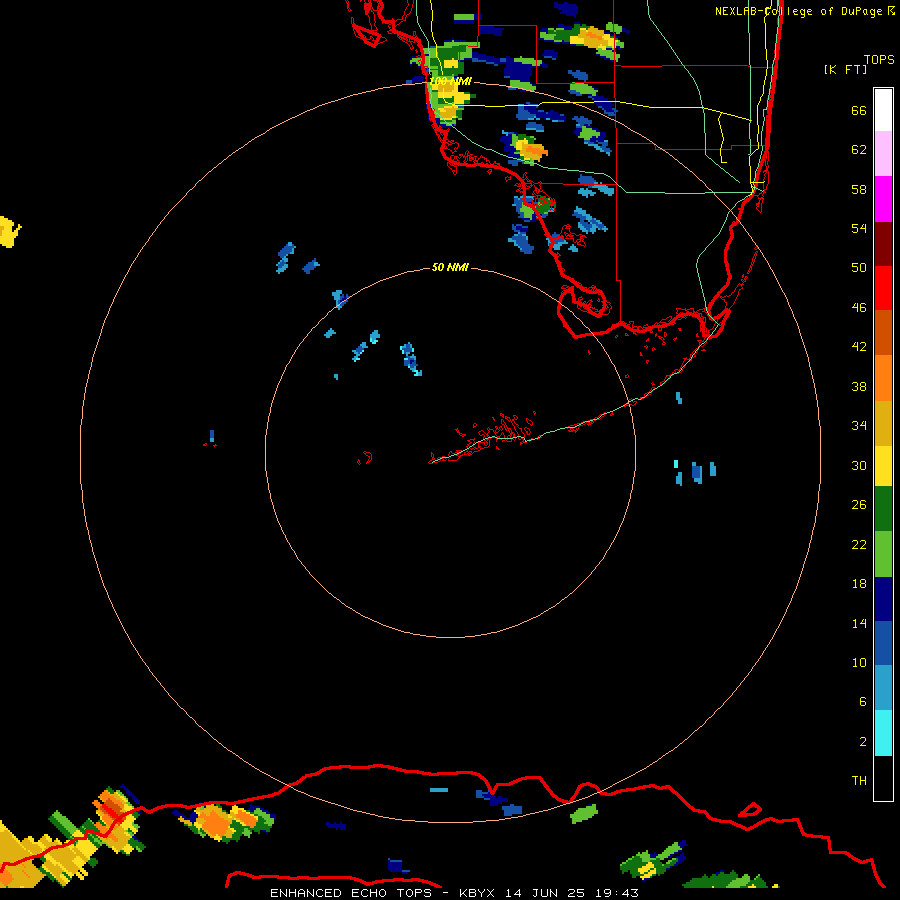Click the '19:43' timestamp in the caption
Screen dimensions: 900x900
click(x=617, y=893)
